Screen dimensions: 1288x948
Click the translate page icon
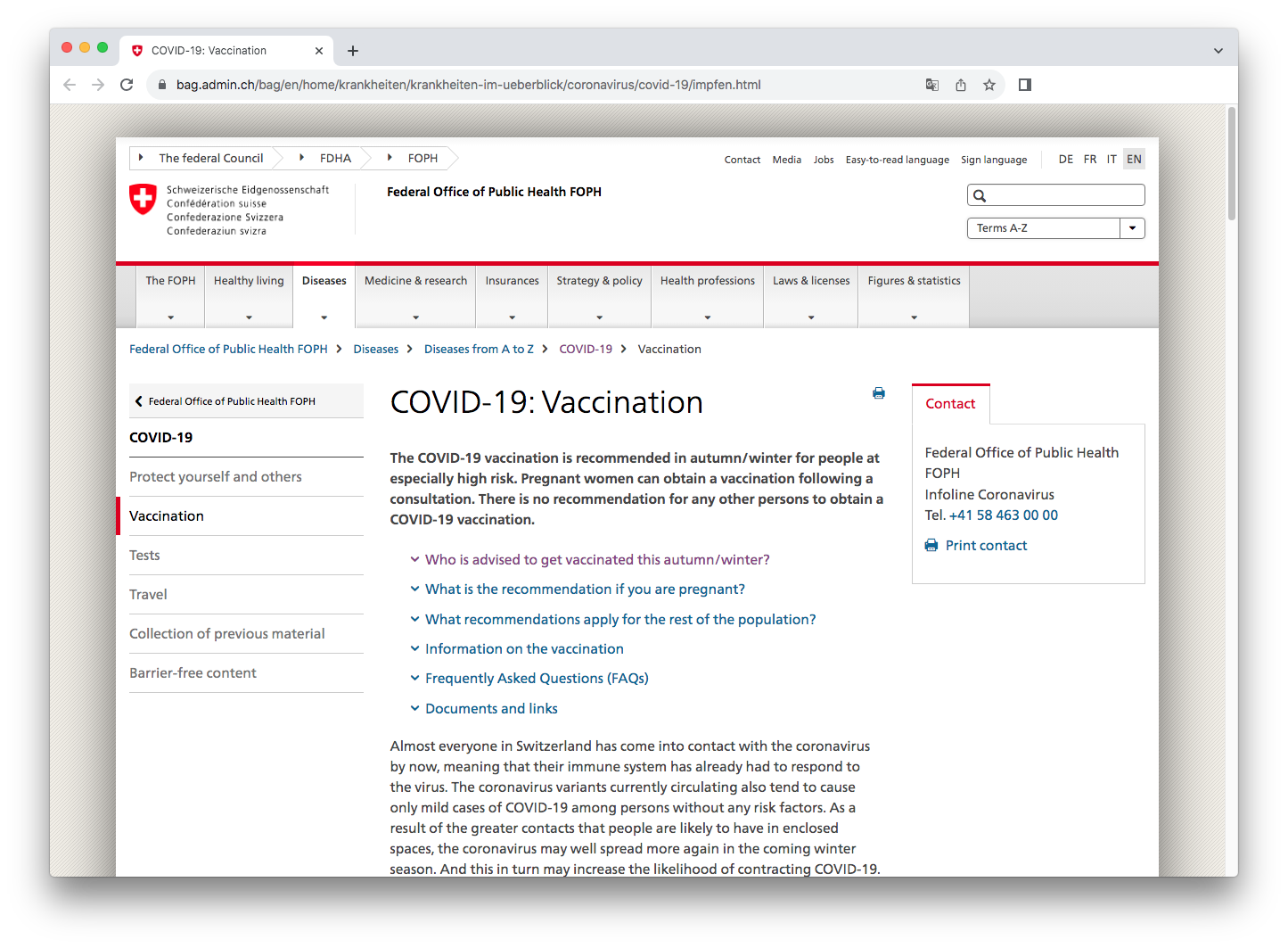click(932, 85)
